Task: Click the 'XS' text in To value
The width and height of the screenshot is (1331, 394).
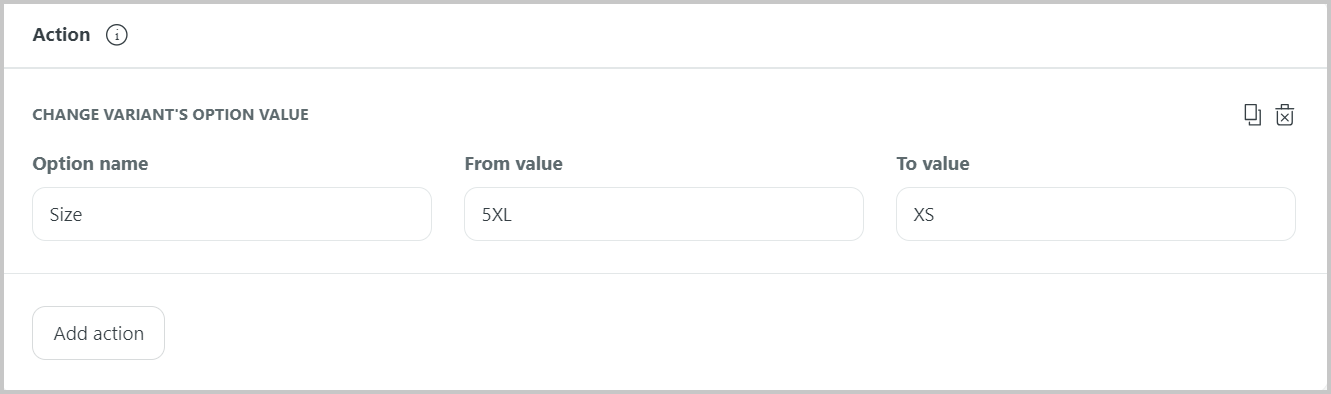Action: point(924,214)
